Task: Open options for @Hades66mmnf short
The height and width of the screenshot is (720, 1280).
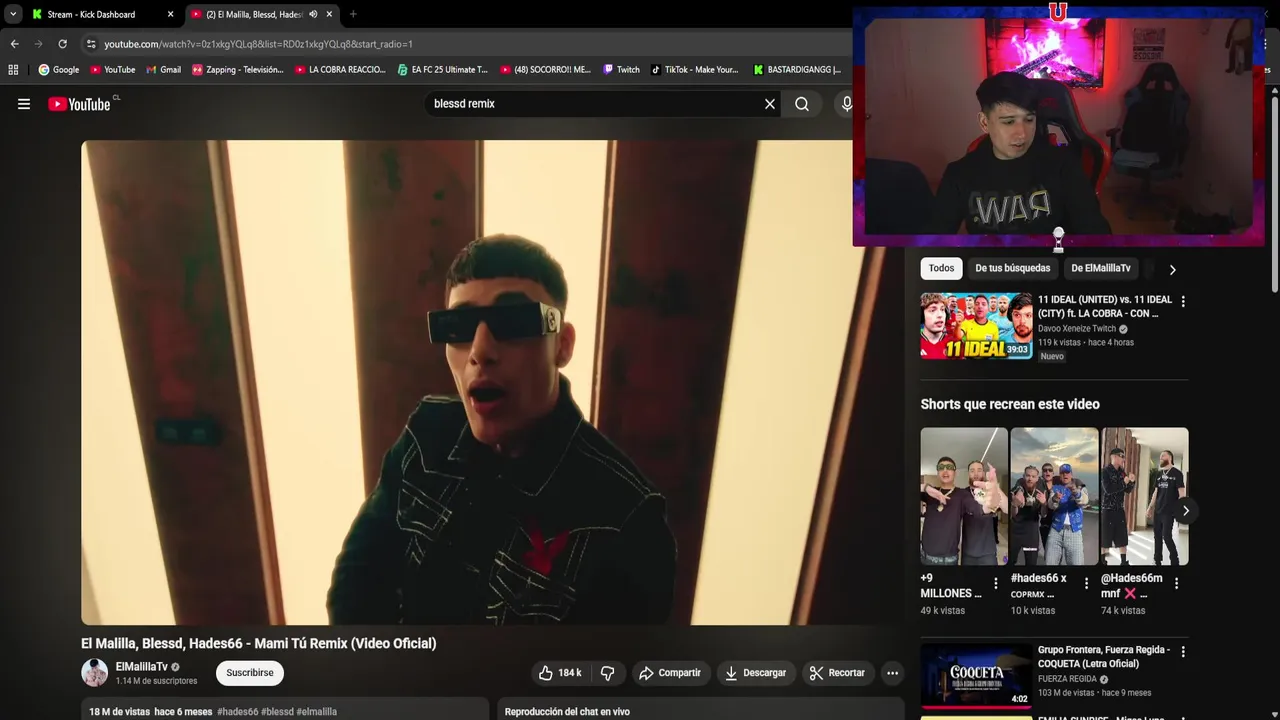Action: coord(1176,583)
